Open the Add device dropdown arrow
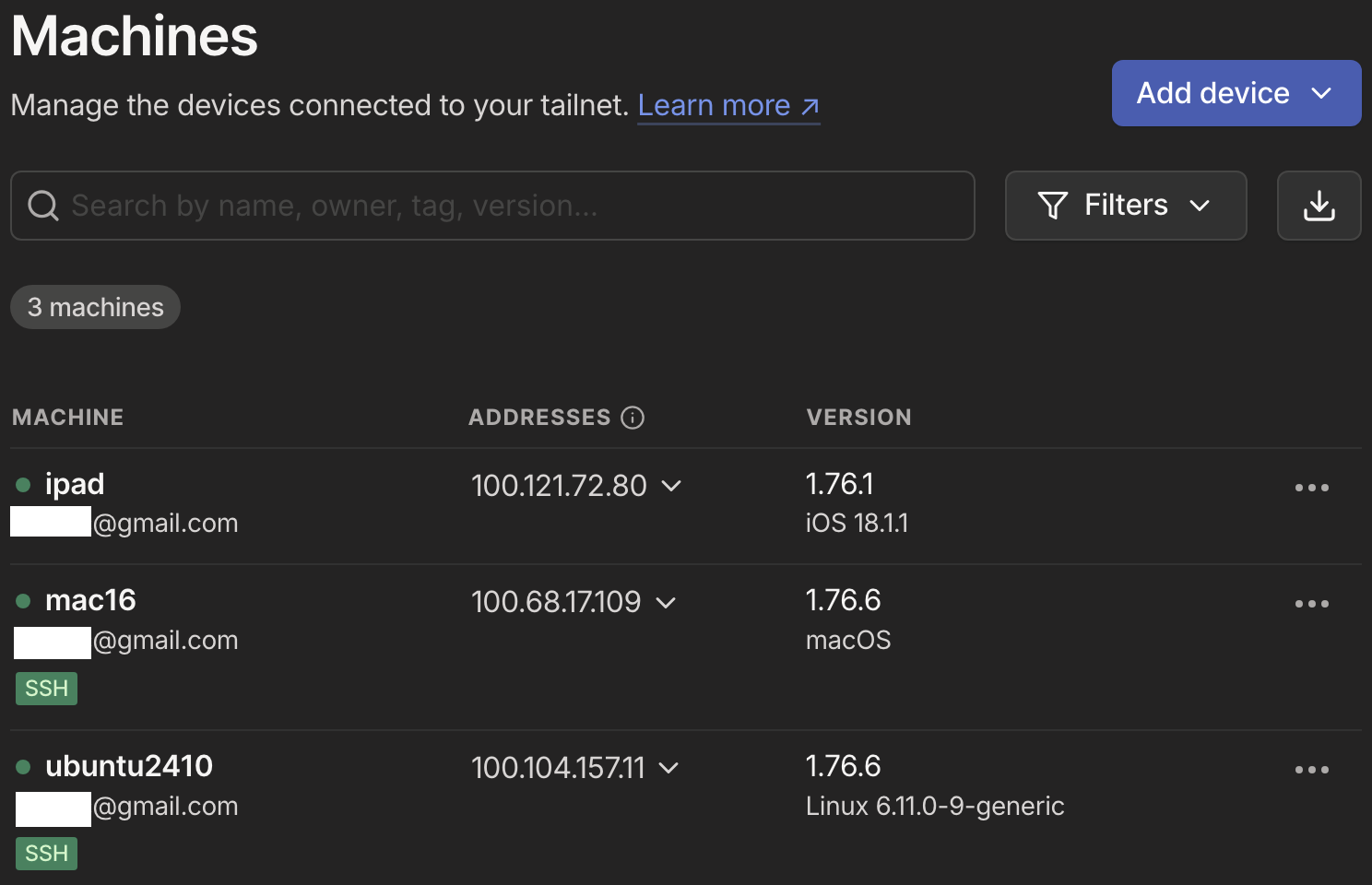This screenshot has height=885, width=1372. click(x=1321, y=93)
